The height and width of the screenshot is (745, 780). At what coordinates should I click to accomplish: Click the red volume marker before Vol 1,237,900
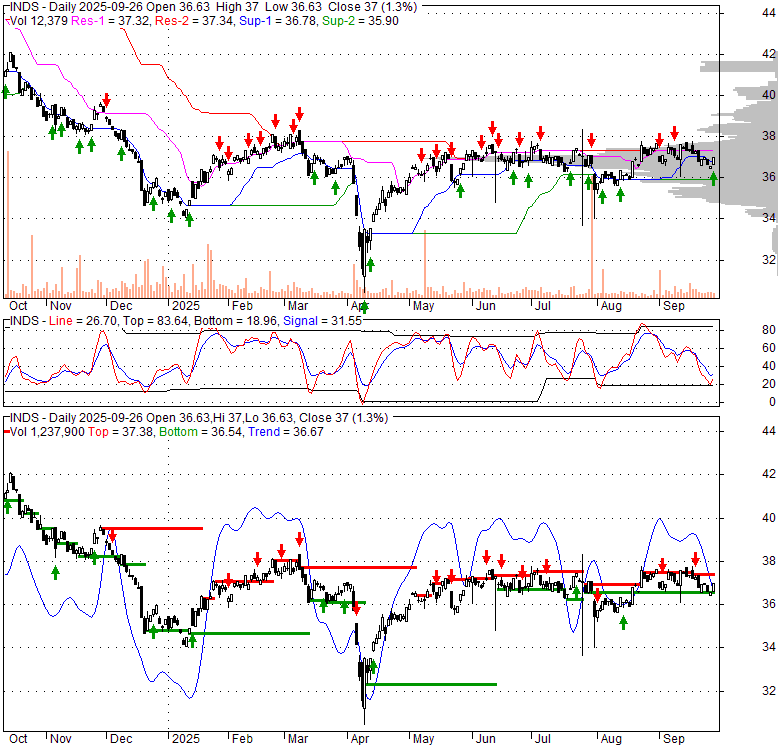(6, 432)
